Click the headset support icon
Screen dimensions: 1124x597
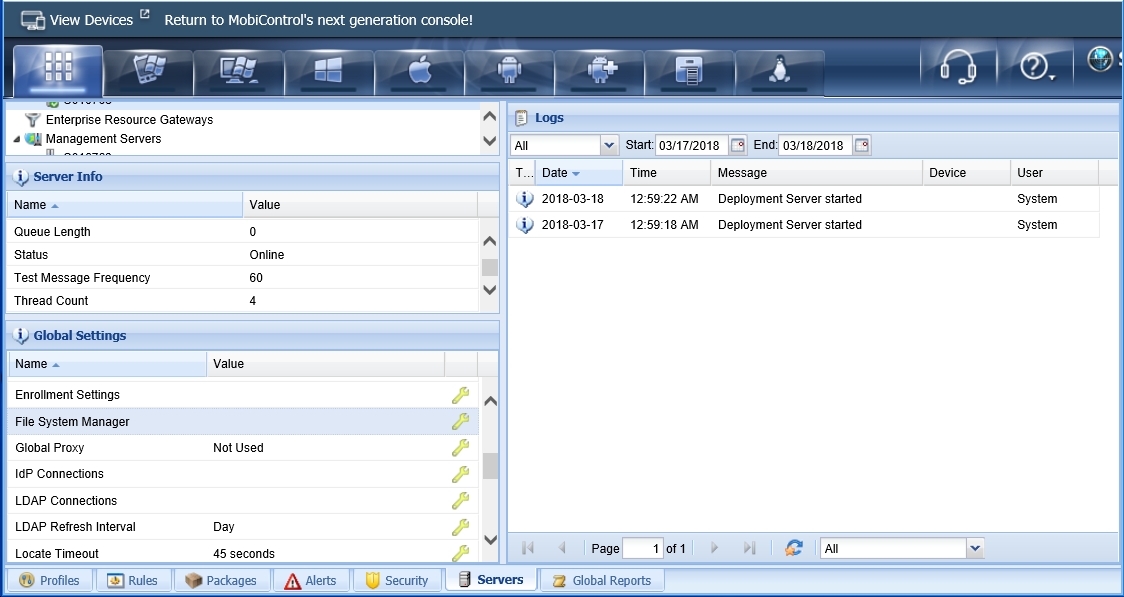(957, 68)
